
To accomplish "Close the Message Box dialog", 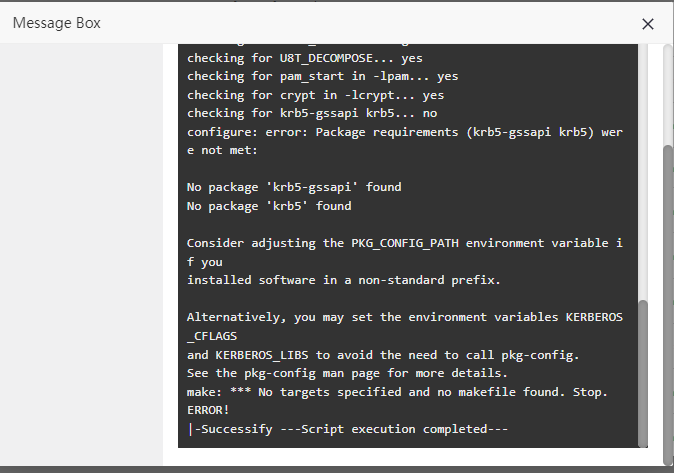I will pos(648,24).
